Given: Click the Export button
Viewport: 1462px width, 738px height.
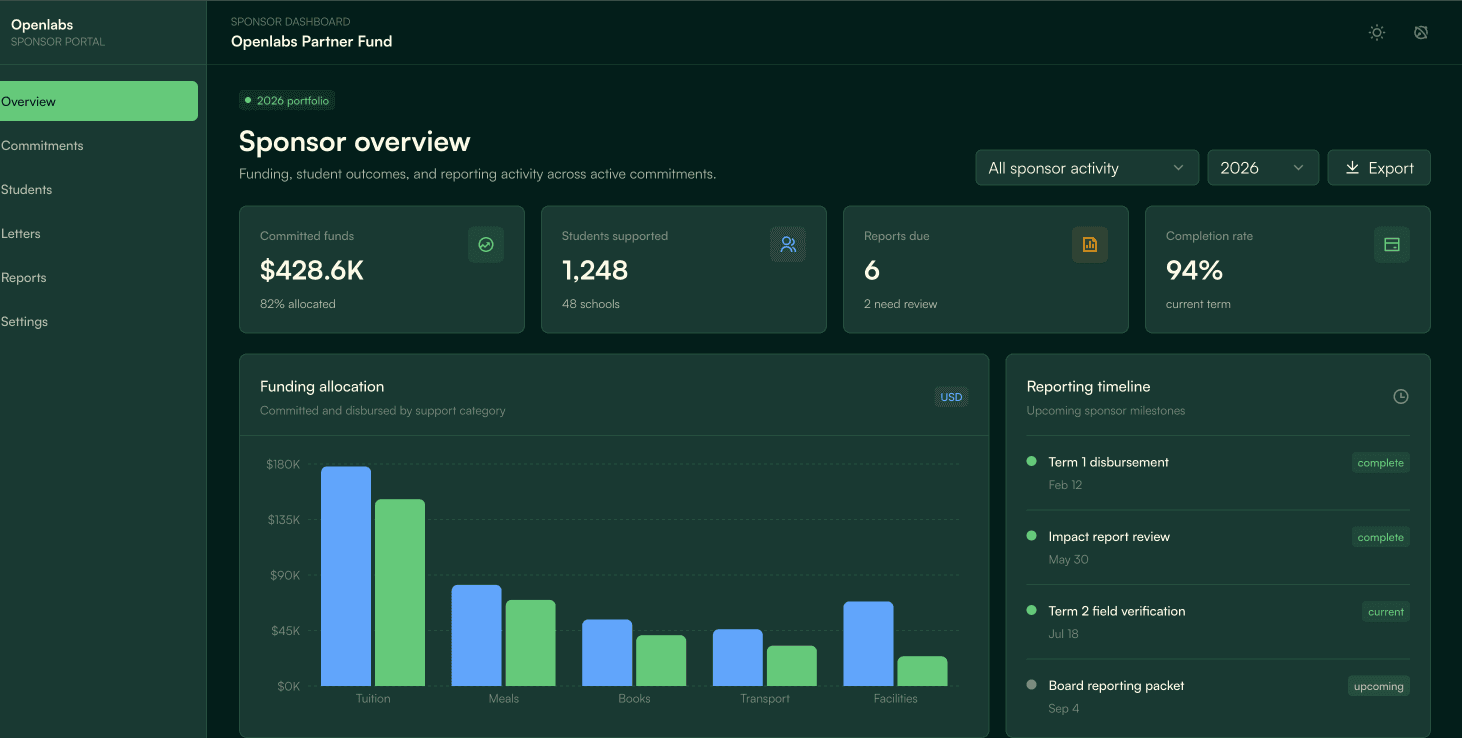Looking at the screenshot, I should [1379, 168].
